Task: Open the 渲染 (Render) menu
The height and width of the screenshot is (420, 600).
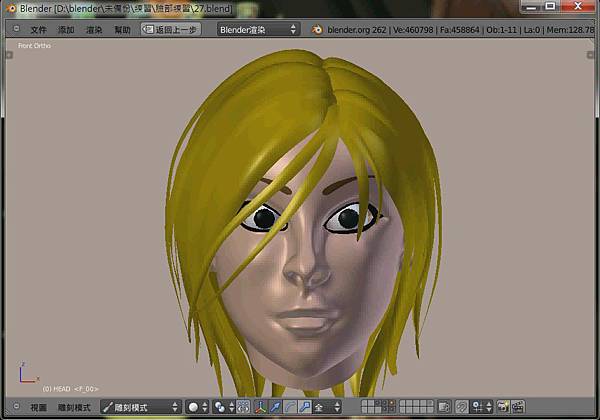Action: point(94,30)
